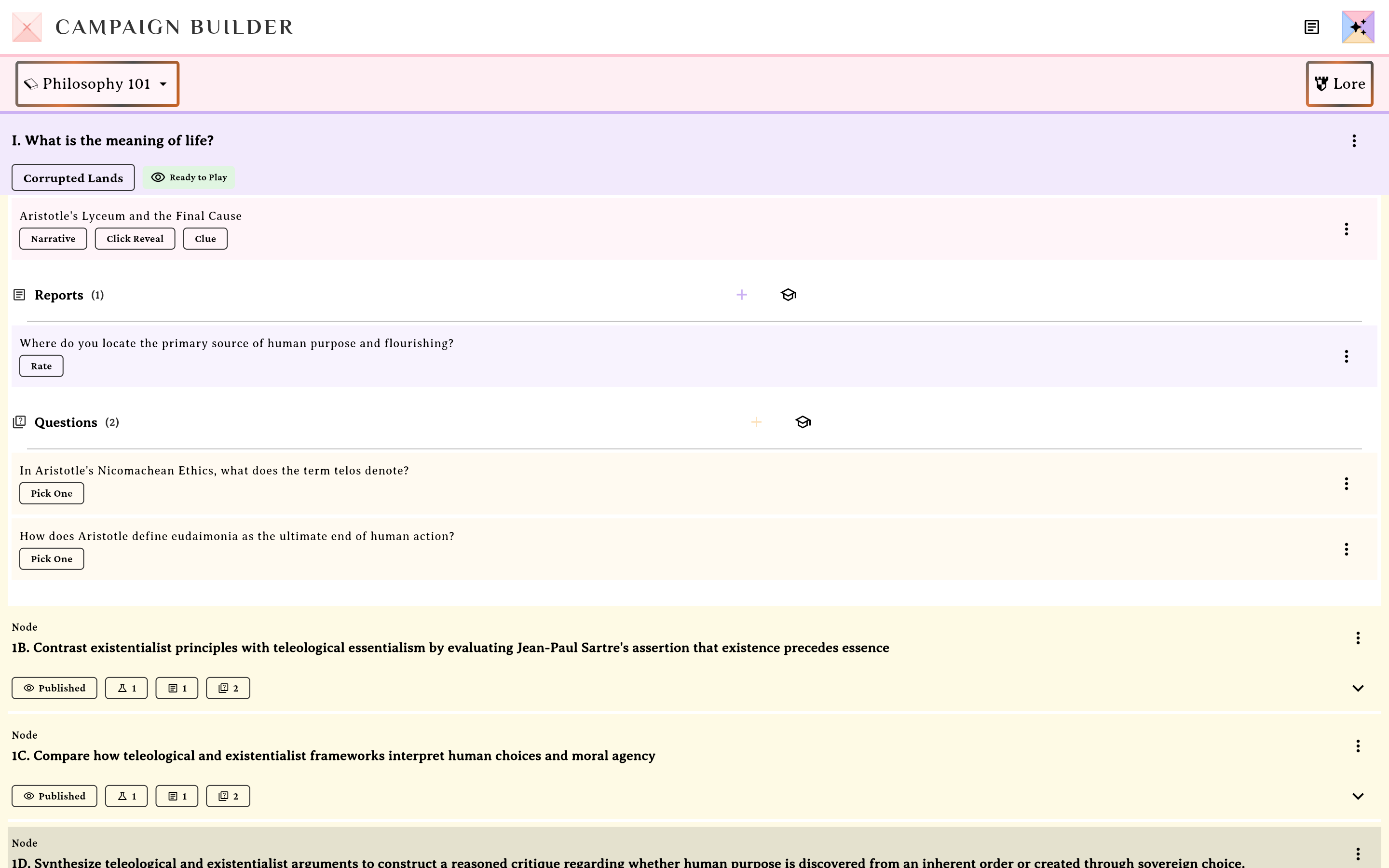
Task: Select the Narrative tag
Action: click(54, 239)
